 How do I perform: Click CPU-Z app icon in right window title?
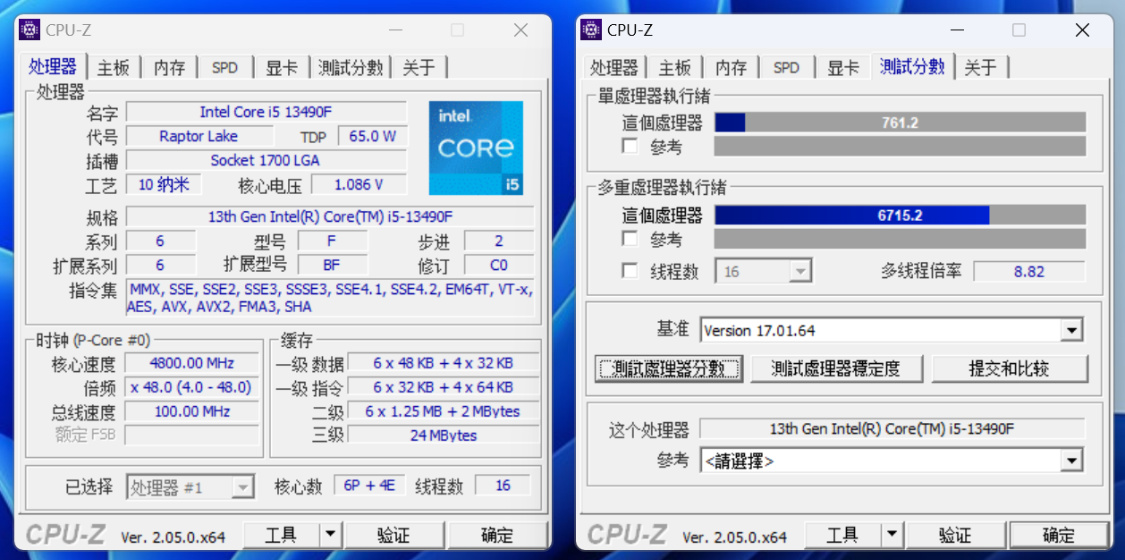pos(590,30)
